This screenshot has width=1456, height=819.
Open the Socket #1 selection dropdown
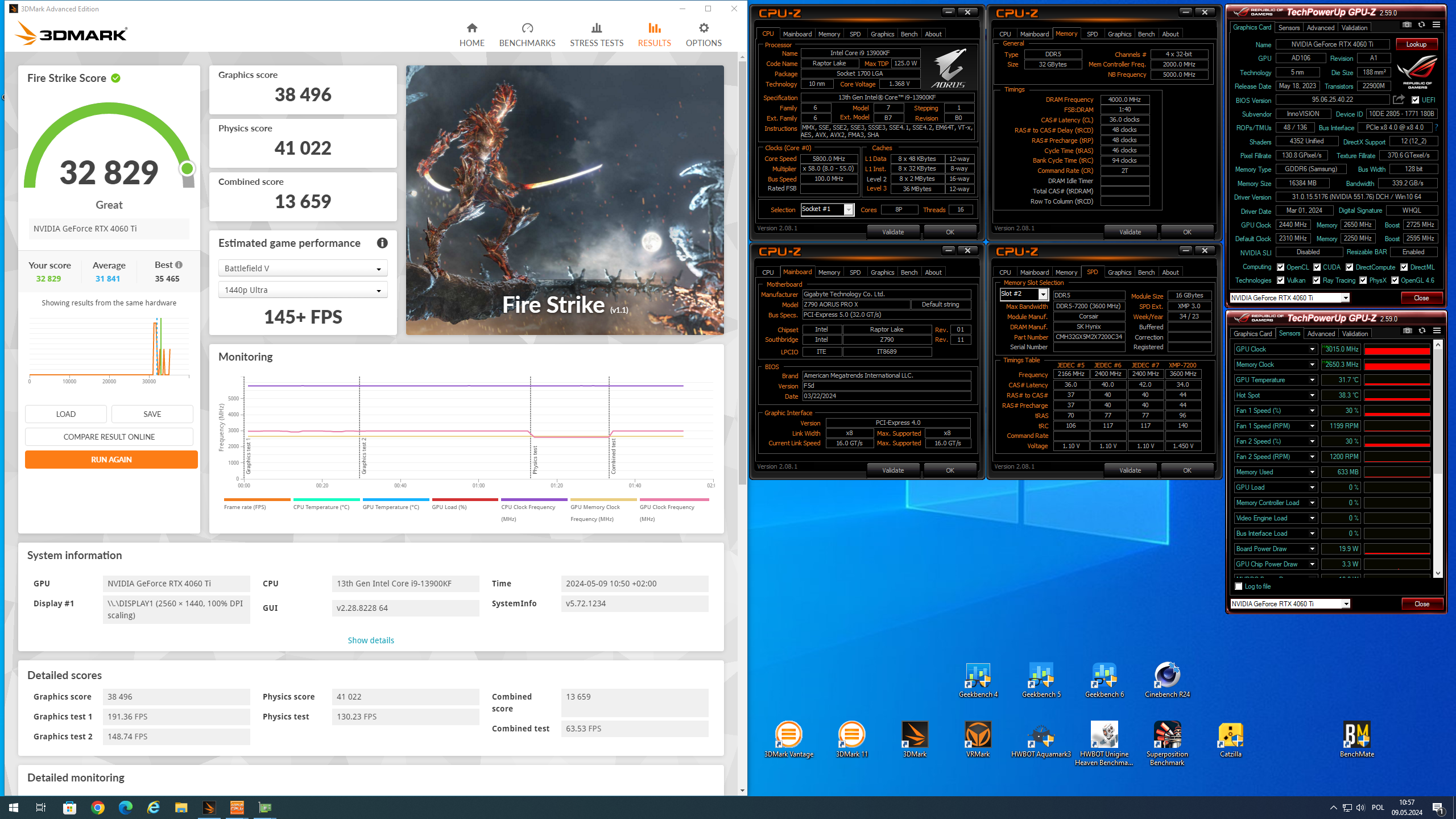point(827,209)
